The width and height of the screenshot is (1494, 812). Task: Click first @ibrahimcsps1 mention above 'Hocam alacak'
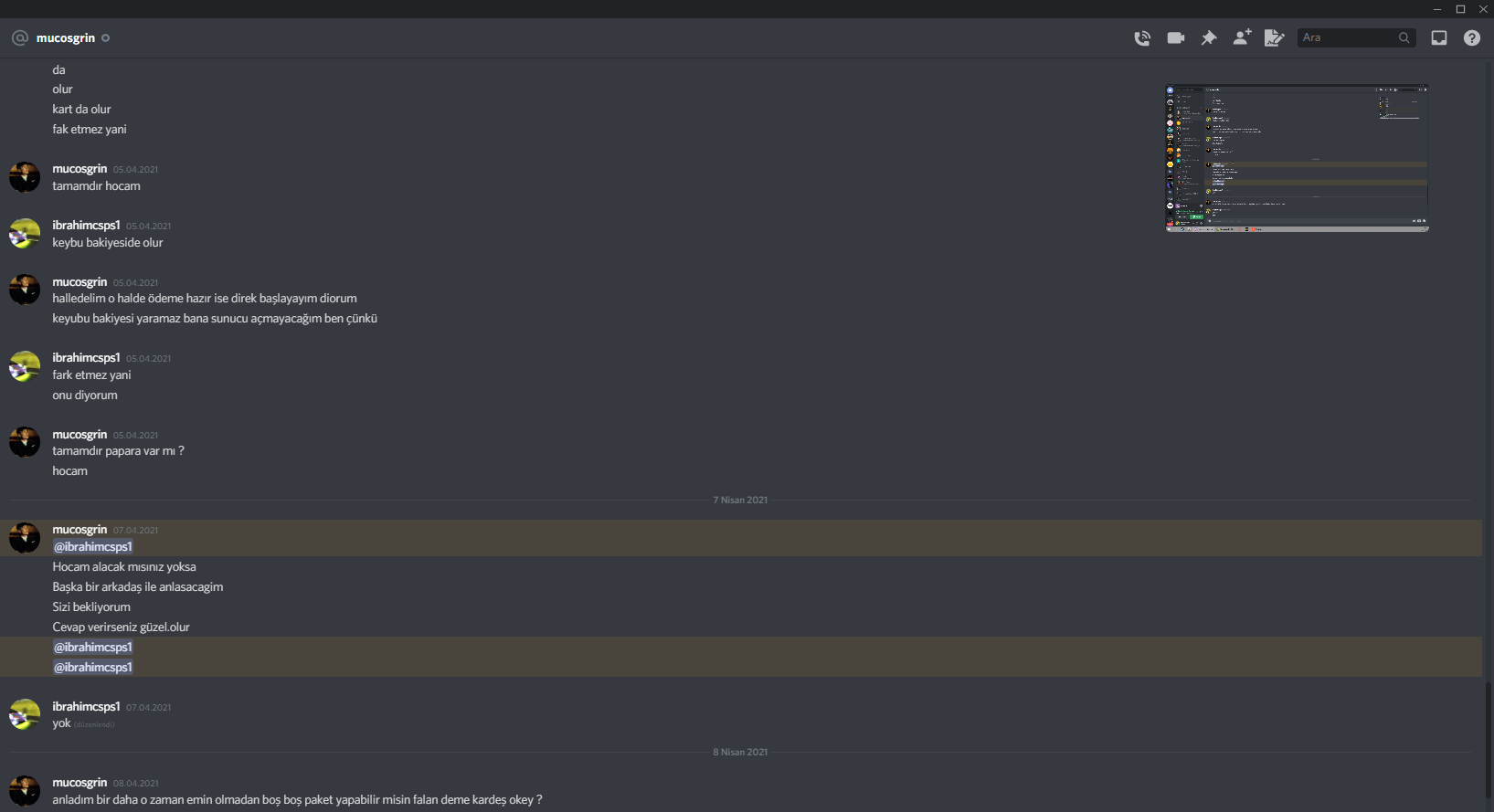click(93, 546)
